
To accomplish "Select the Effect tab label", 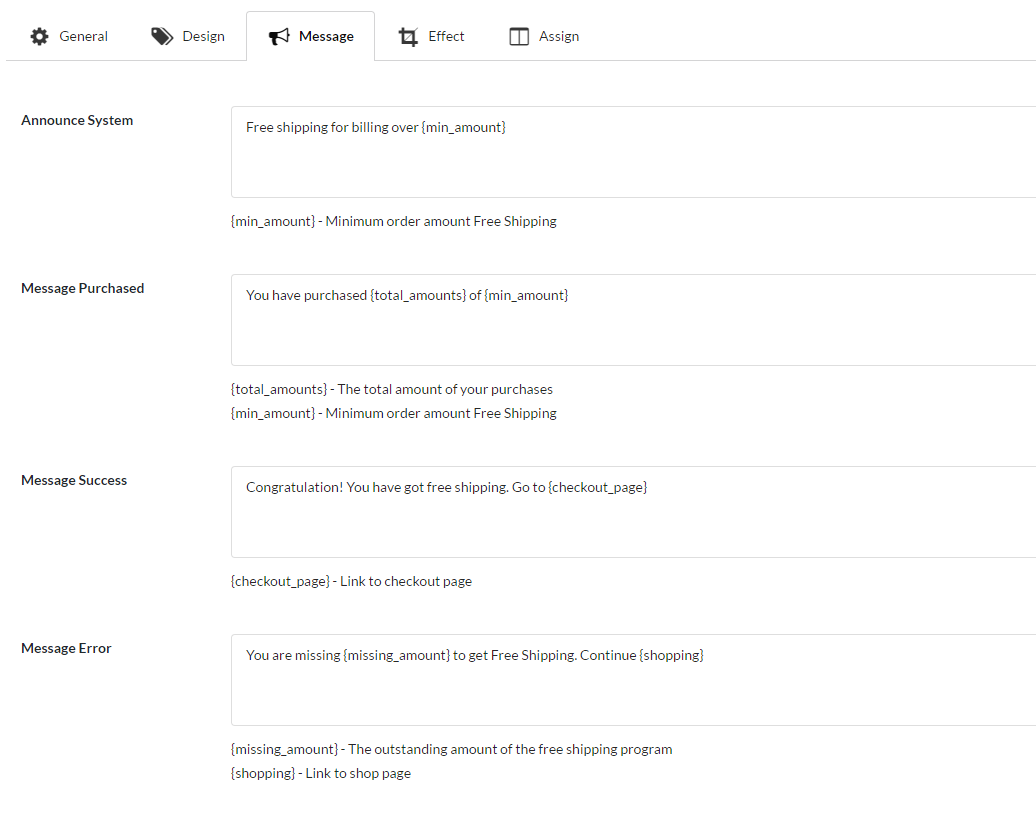I will (446, 36).
